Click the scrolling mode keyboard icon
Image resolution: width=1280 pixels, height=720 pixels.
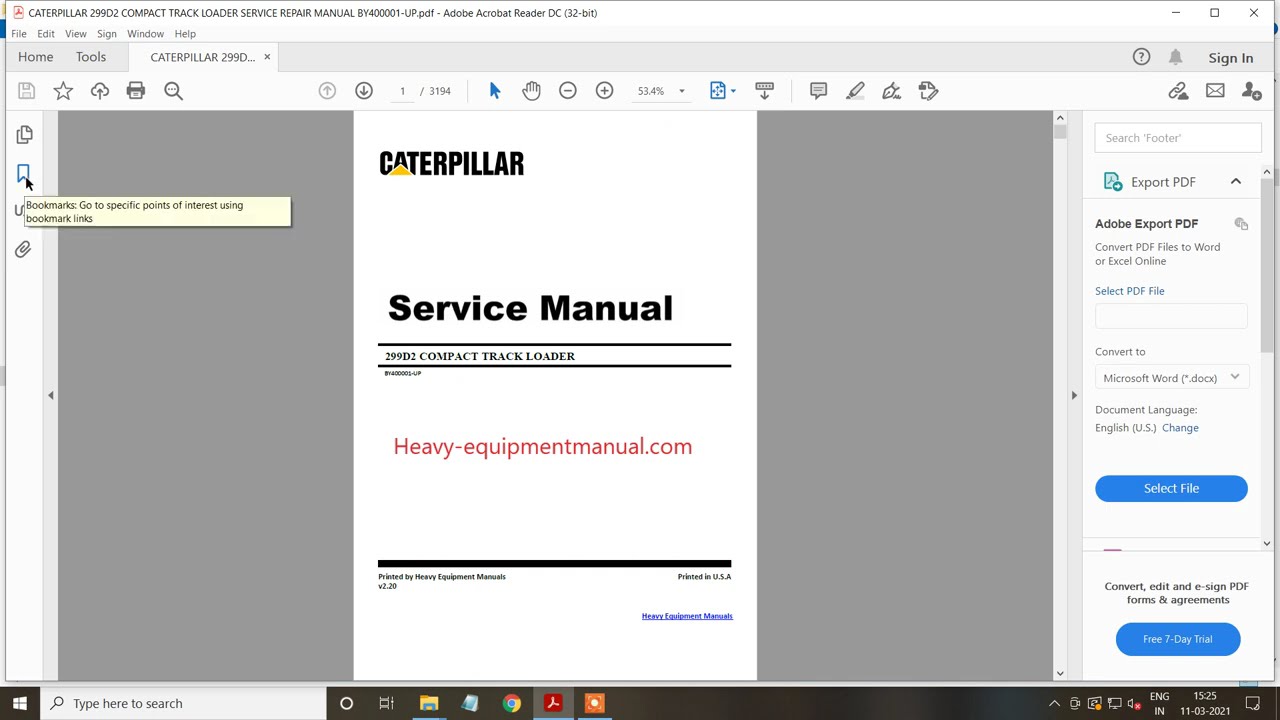pyautogui.click(x=764, y=91)
